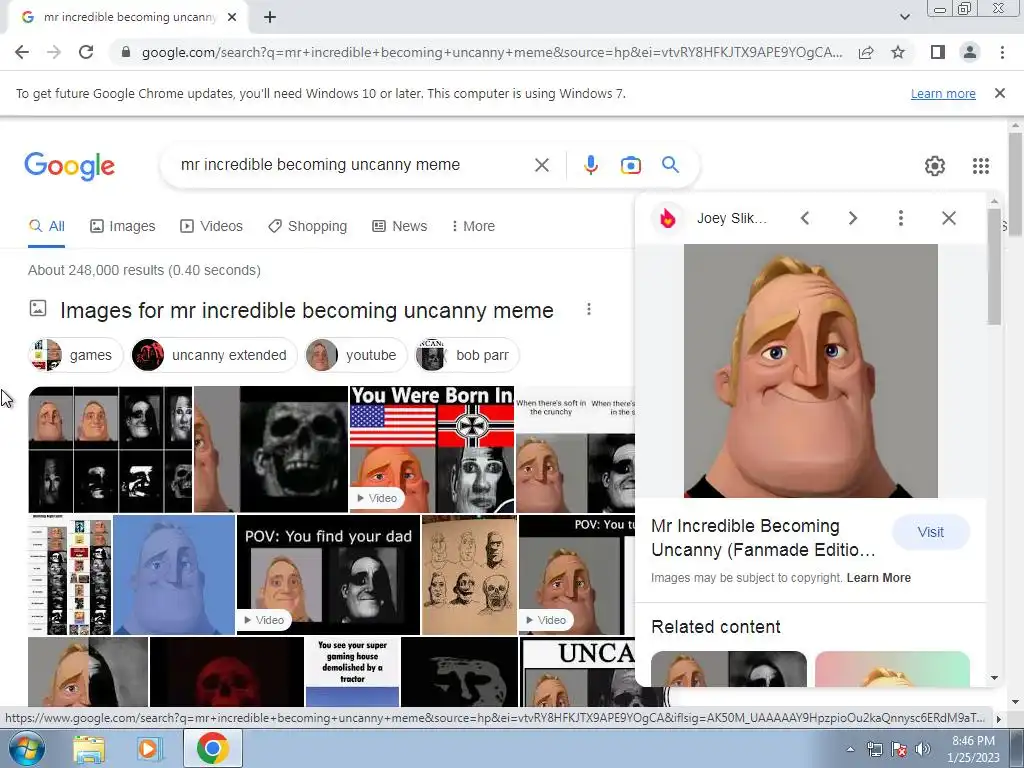Image resolution: width=1024 pixels, height=768 pixels.
Task: Submit the search with the magnifier icon
Action: (x=671, y=165)
